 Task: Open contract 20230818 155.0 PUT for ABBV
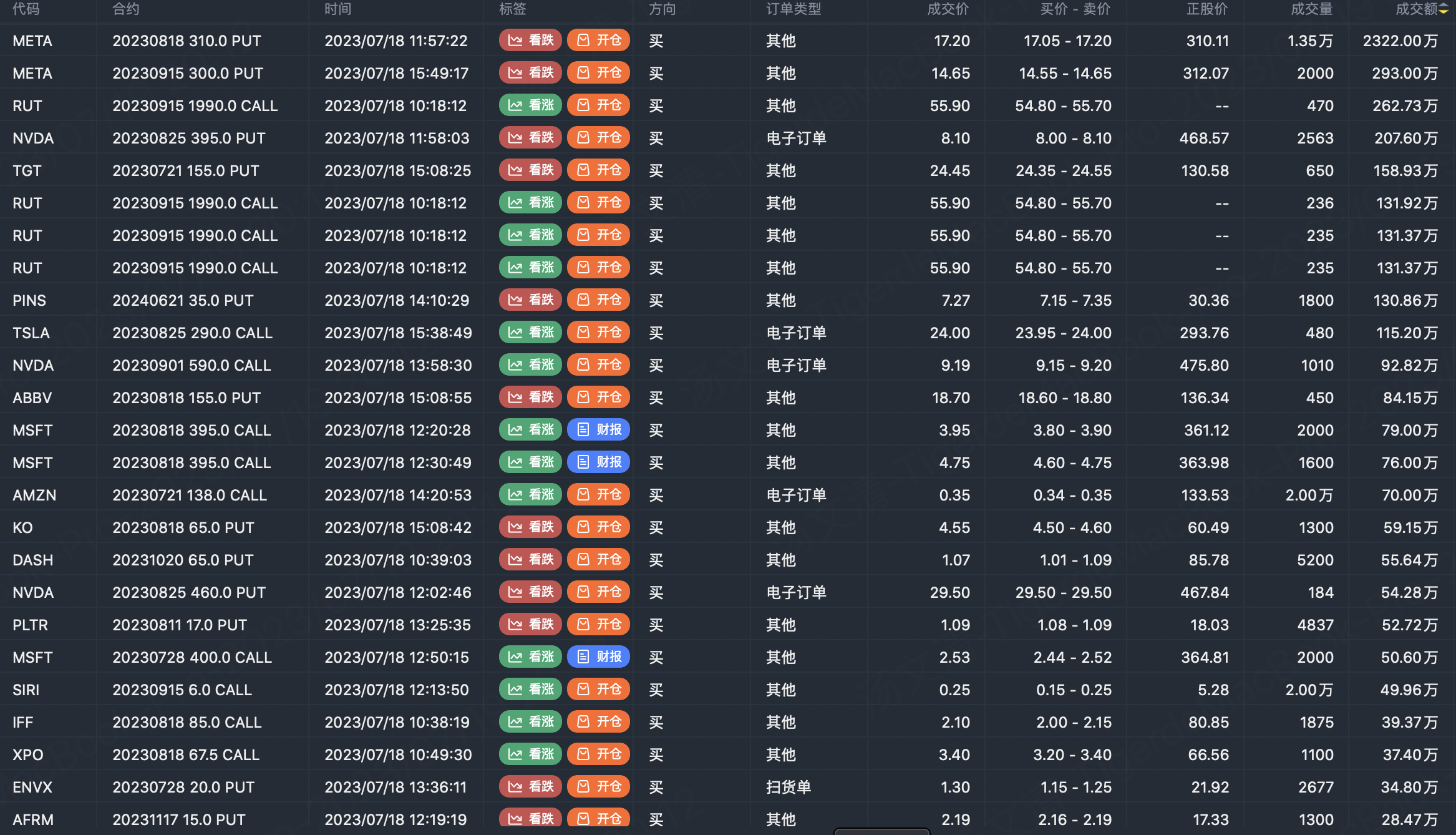point(187,398)
